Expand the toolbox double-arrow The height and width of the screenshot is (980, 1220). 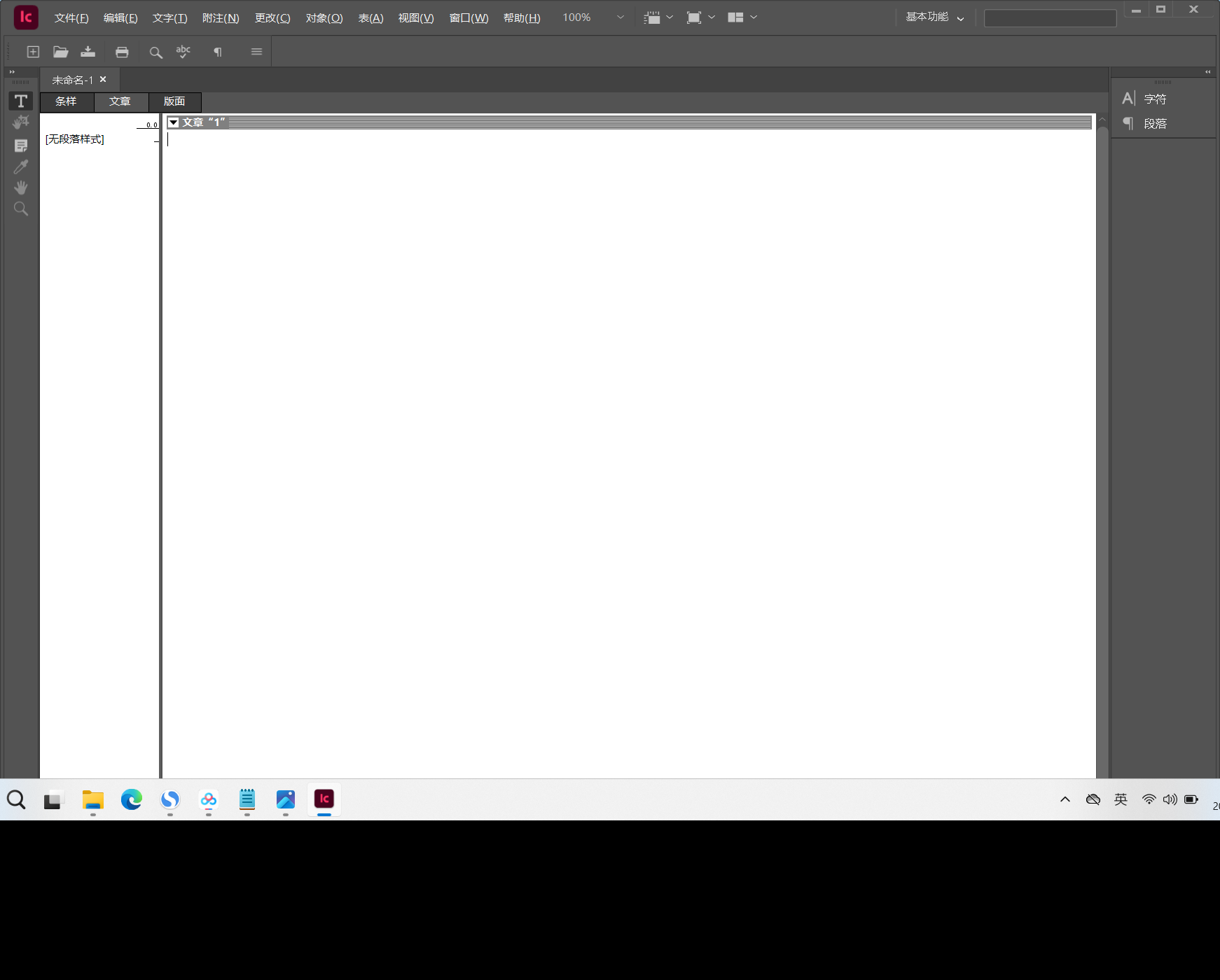pos(12,72)
